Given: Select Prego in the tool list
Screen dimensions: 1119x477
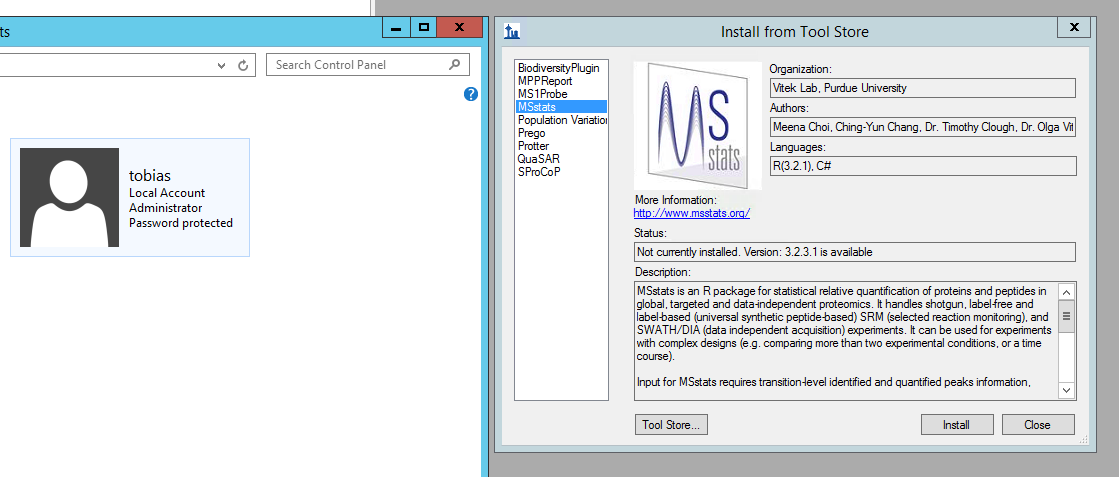Looking at the screenshot, I should (531, 133).
